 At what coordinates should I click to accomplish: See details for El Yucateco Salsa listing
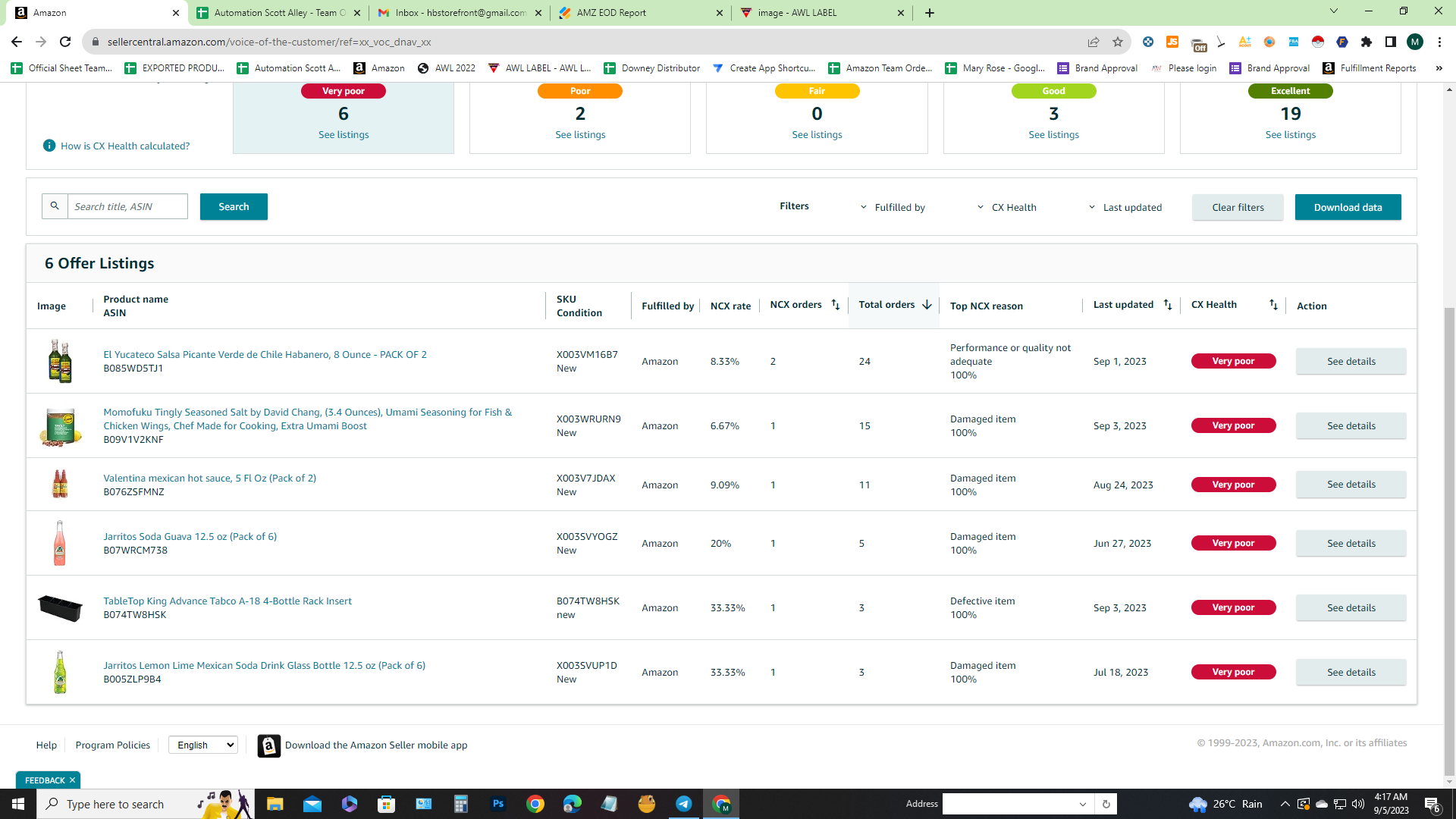1351,361
